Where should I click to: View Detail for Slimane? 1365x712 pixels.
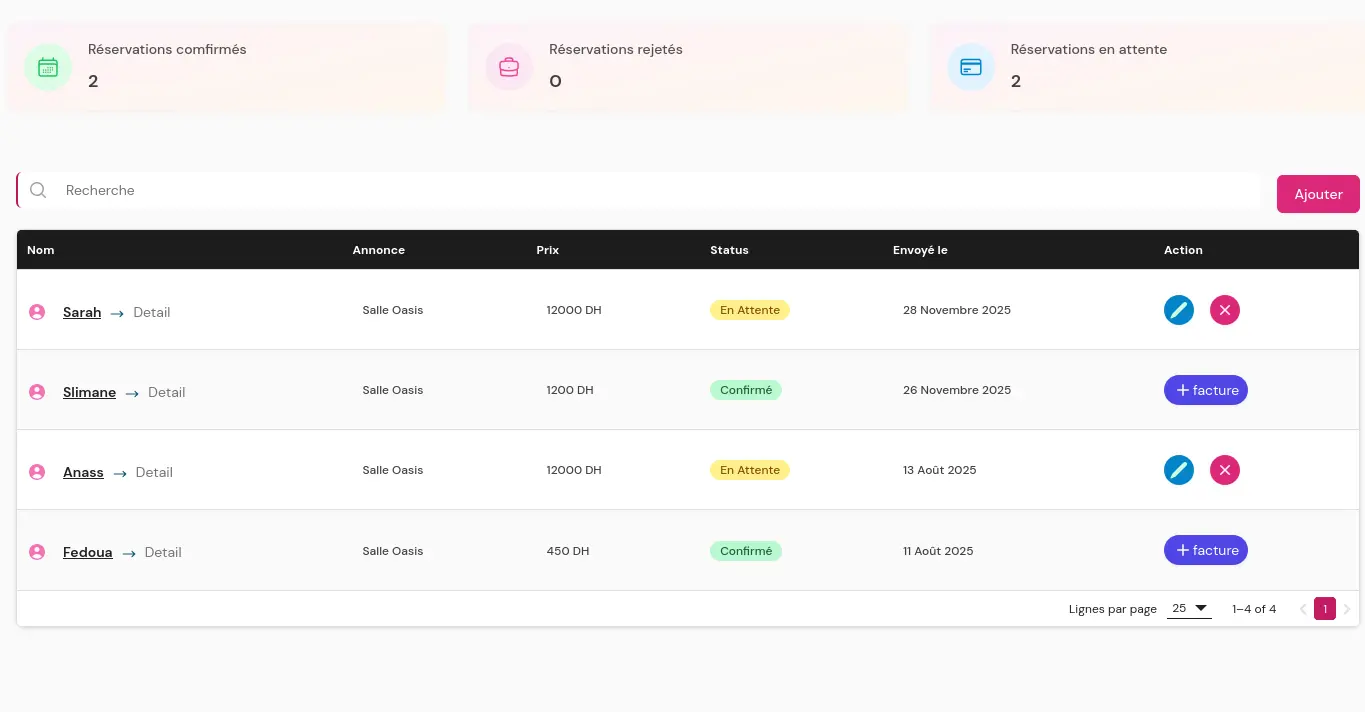coord(167,392)
